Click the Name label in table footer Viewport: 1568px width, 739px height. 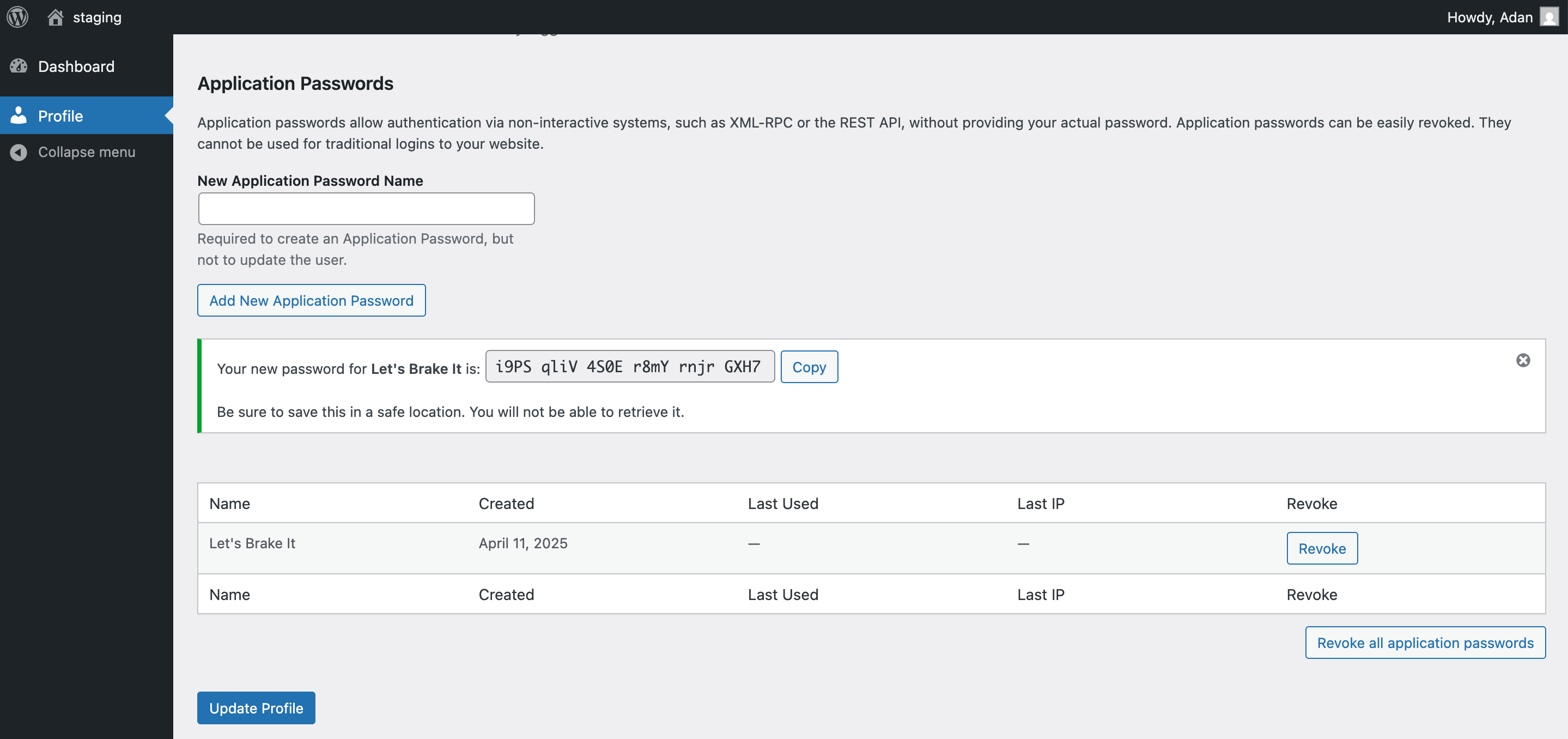pos(229,595)
